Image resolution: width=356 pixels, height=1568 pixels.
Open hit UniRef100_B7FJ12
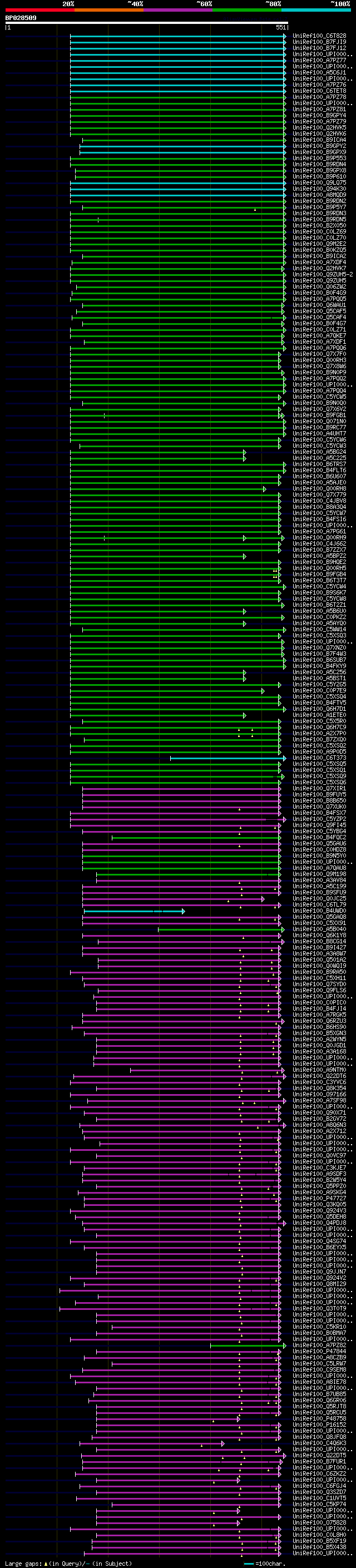coord(319,49)
